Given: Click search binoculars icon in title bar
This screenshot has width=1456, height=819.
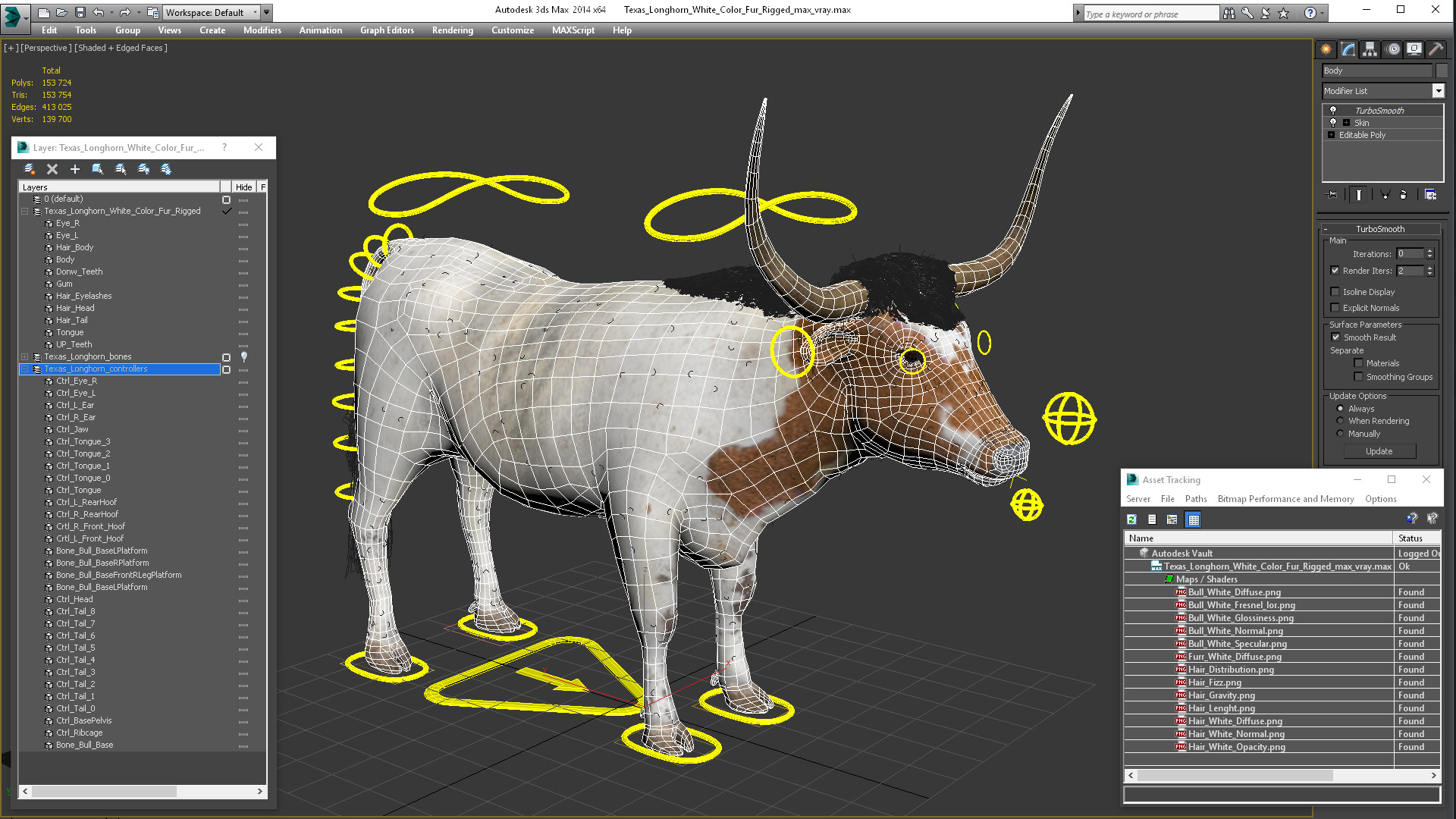Looking at the screenshot, I should (x=1229, y=13).
